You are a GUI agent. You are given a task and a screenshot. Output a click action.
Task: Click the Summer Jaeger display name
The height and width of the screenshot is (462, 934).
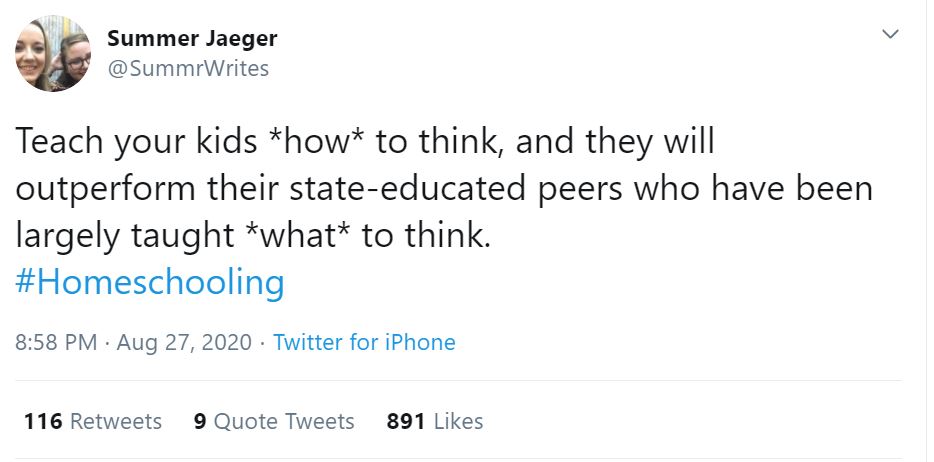point(192,39)
